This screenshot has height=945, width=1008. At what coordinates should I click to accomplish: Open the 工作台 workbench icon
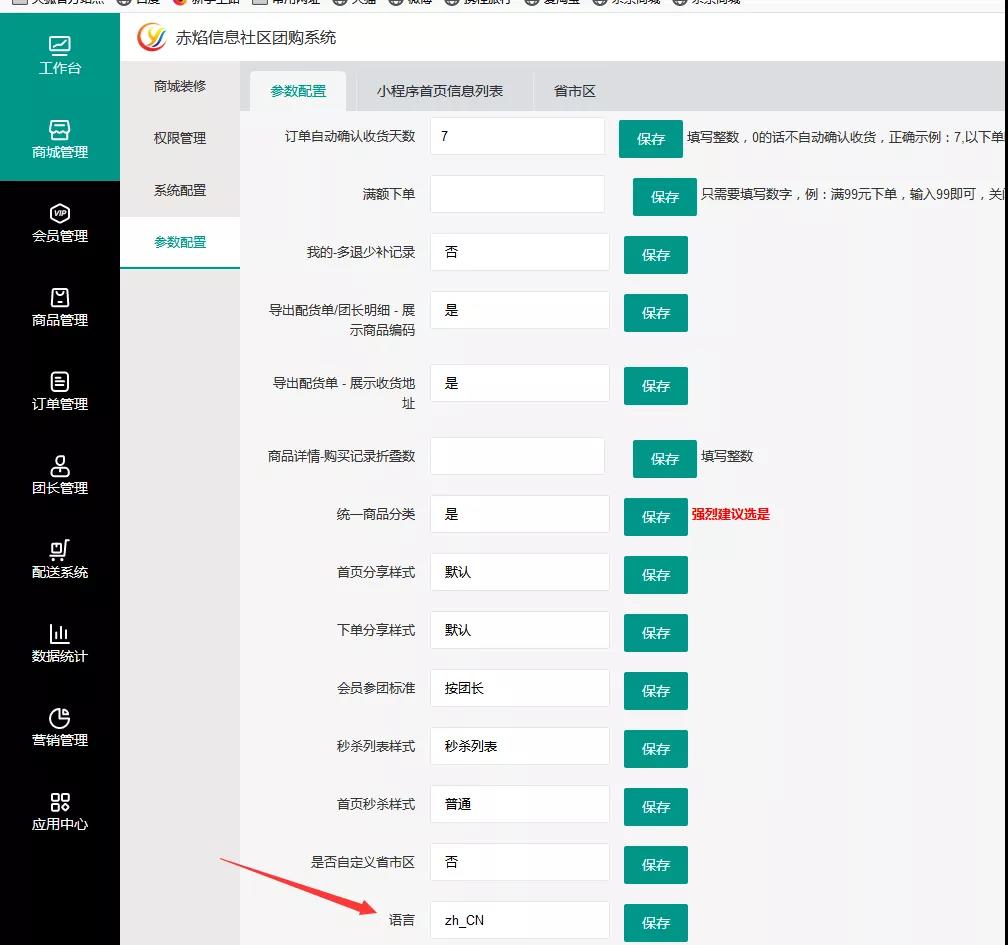pyautogui.click(x=59, y=46)
